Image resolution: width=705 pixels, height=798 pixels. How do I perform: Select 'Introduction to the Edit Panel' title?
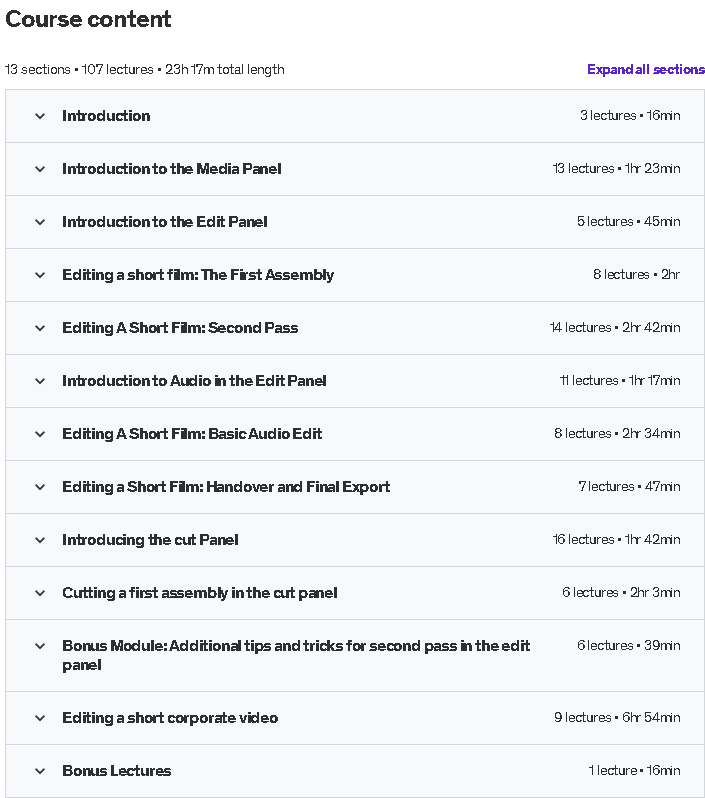(164, 222)
